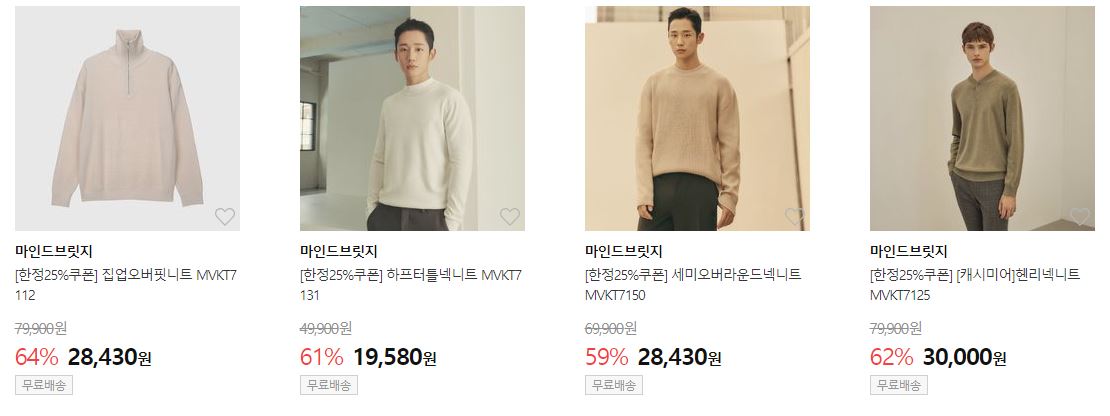The image size is (1110, 416).
Task: Click the 세미오버라운드넥니트 MVKT7150 title
Action: 693,284
